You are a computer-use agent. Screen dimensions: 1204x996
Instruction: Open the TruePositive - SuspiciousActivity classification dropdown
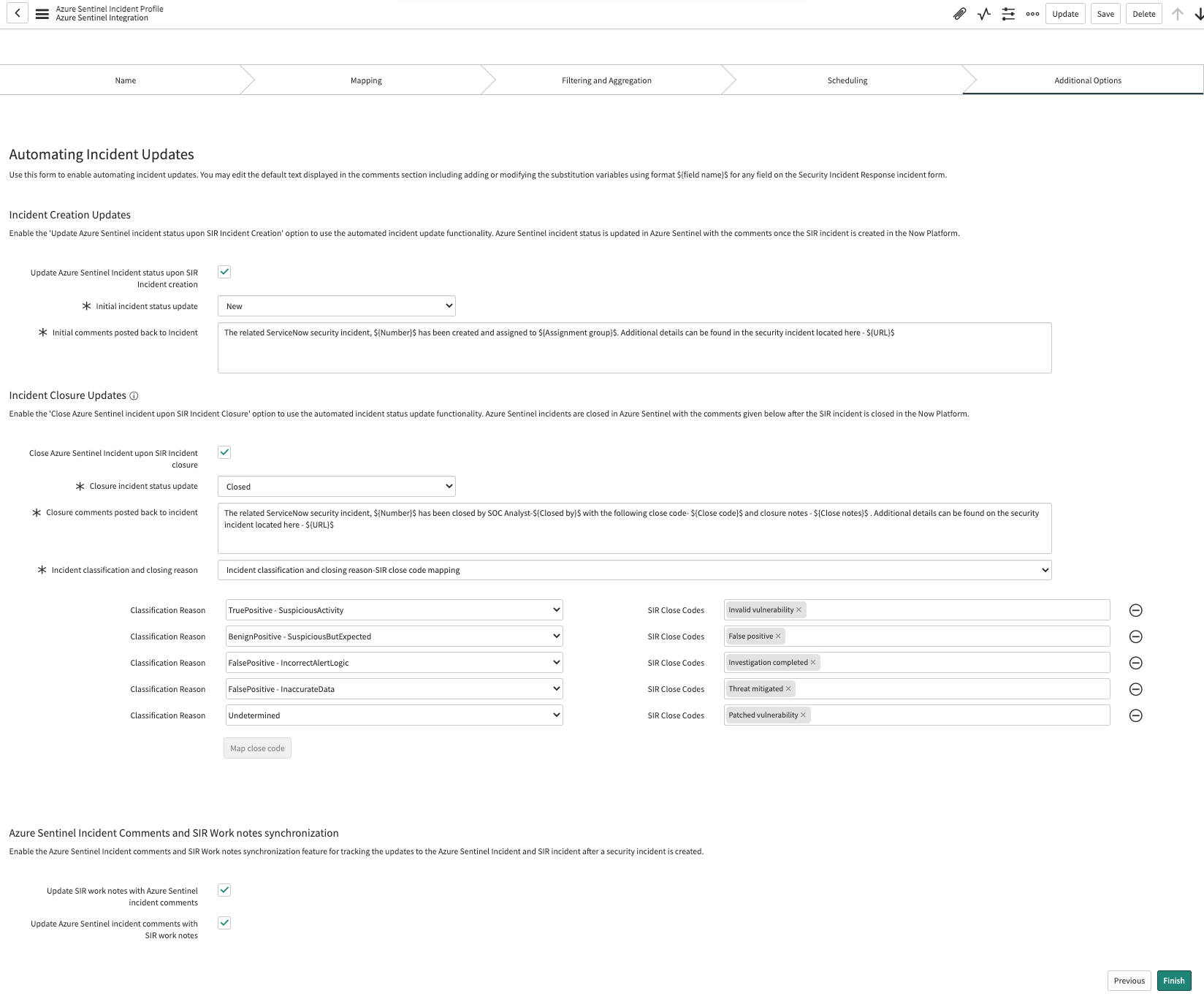(395, 610)
